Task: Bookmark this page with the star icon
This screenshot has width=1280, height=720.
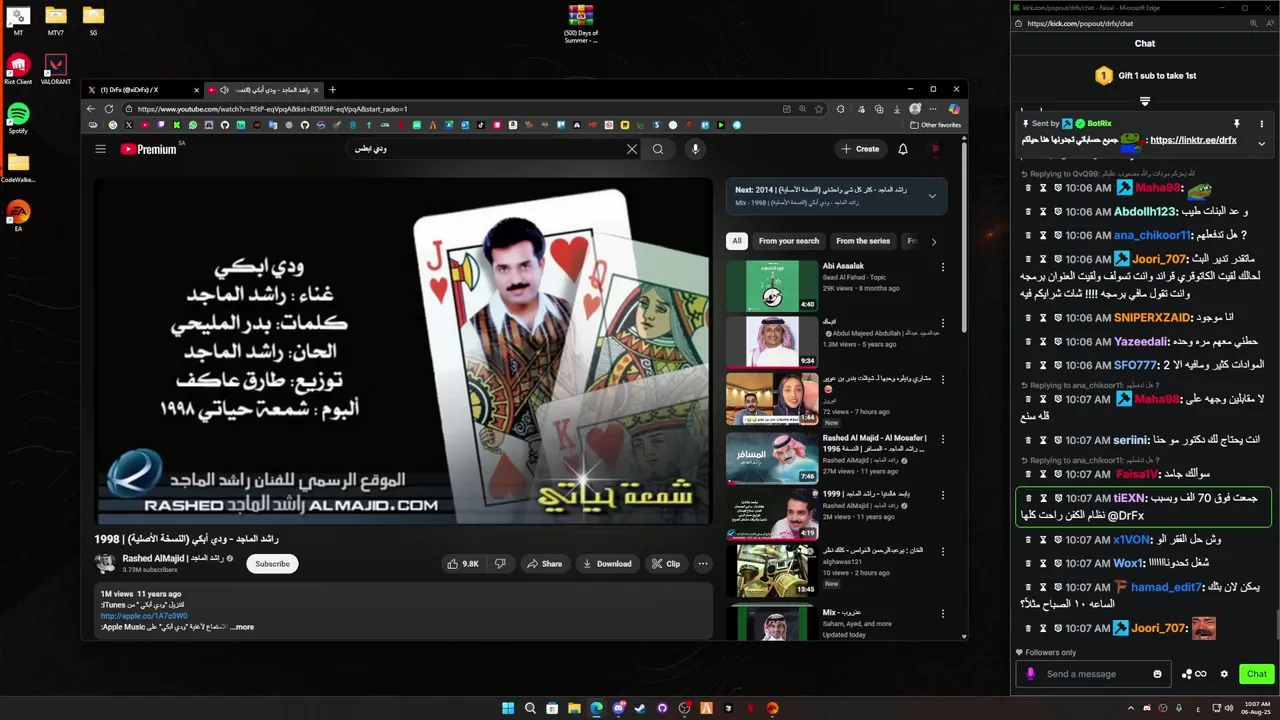Action: [819, 109]
